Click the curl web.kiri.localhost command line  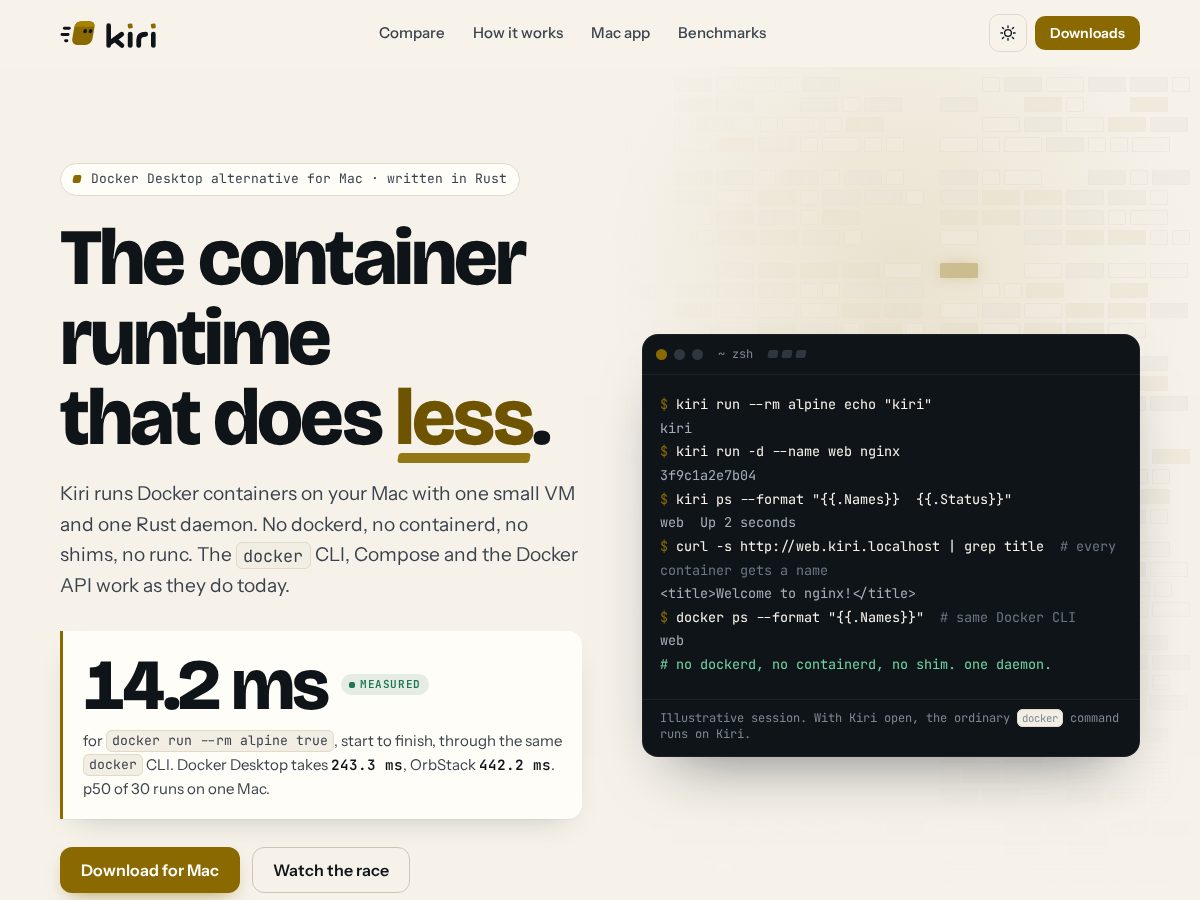(x=852, y=546)
